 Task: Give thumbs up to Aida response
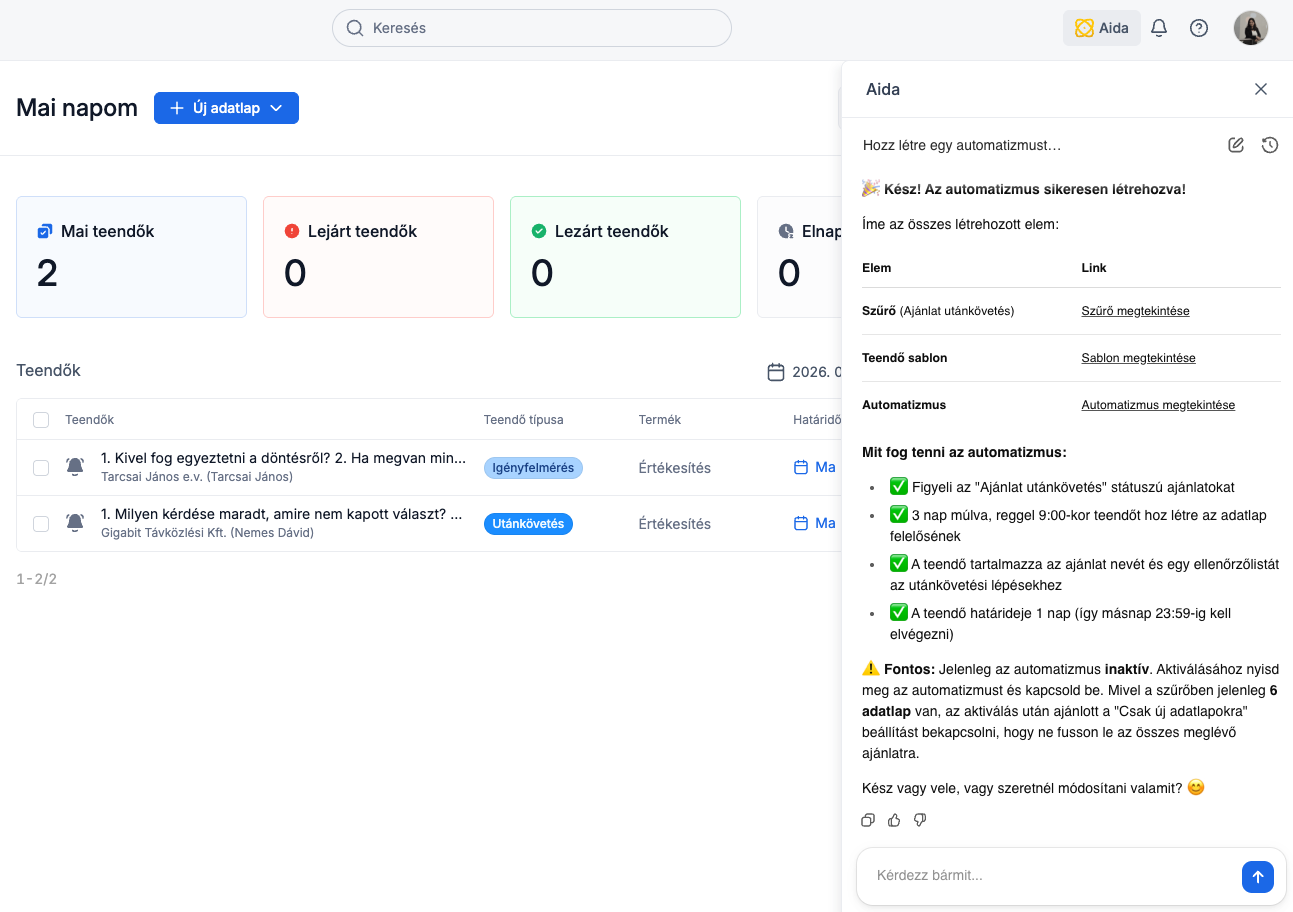pyautogui.click(x=894, y=820)
